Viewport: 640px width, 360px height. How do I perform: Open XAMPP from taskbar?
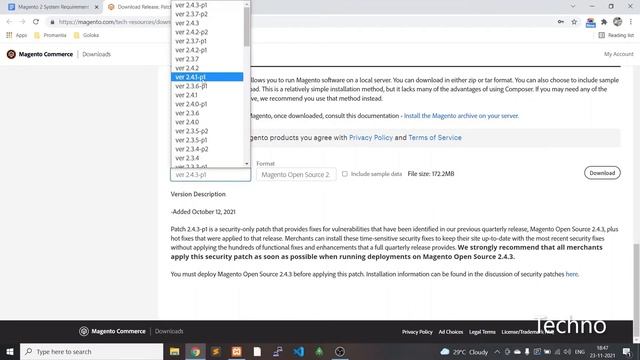tap(237, 351)
